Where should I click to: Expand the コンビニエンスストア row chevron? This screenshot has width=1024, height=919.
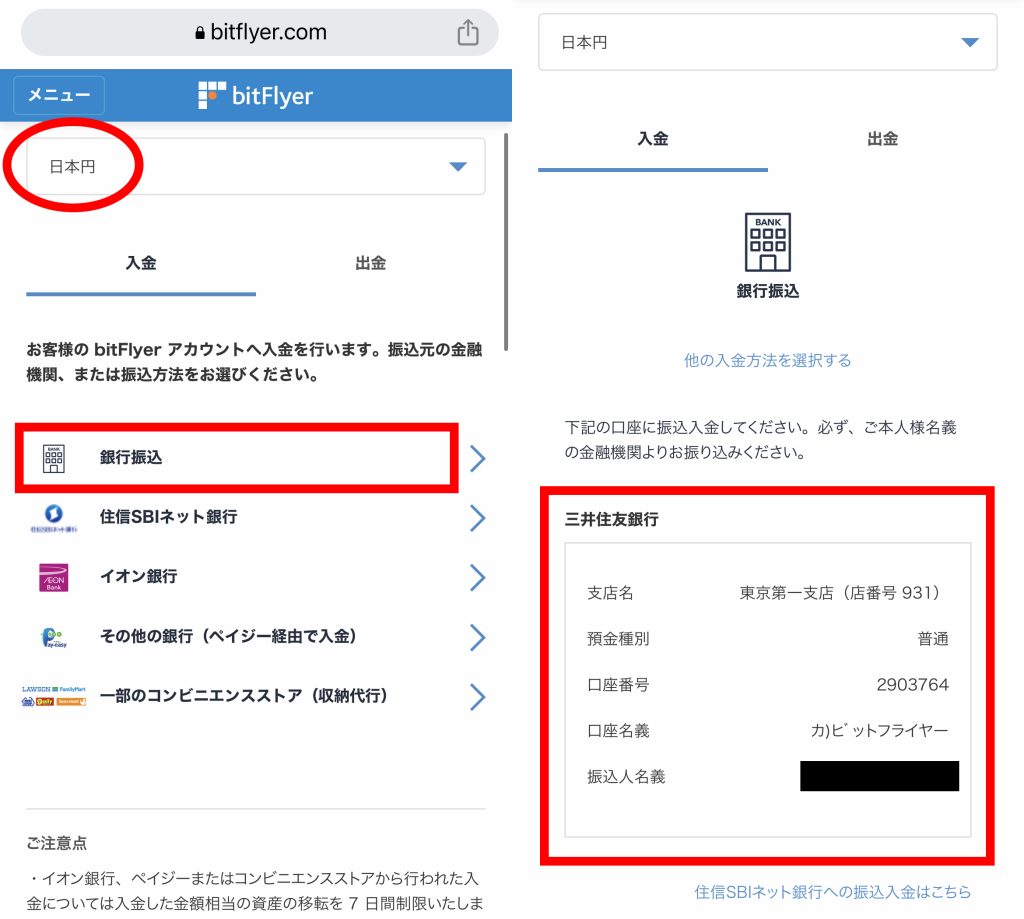tap(477, 697)
